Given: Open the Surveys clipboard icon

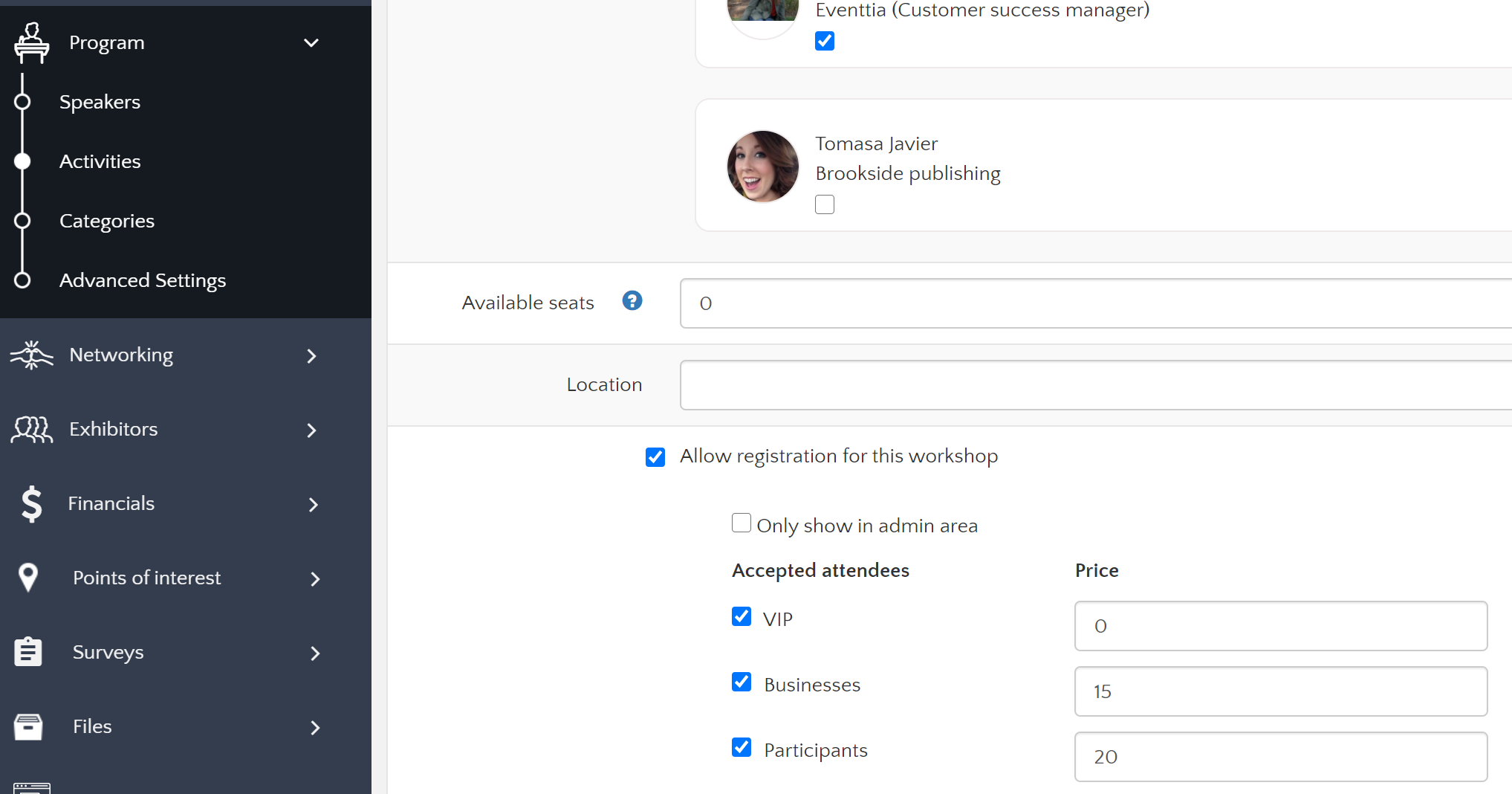Looking at the screenshot, I should (28, 652).
